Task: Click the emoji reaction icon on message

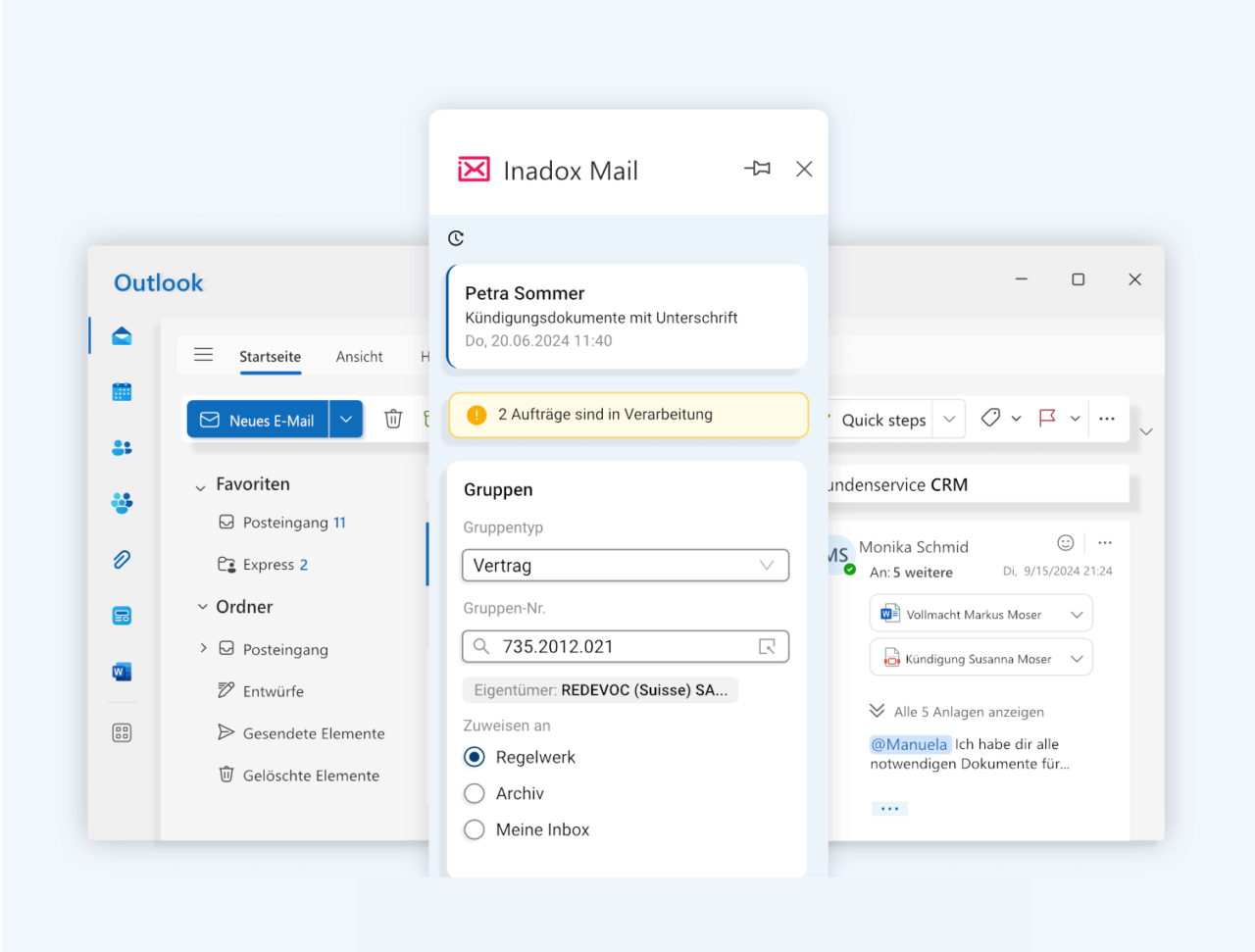Action: click(1066, 542)
